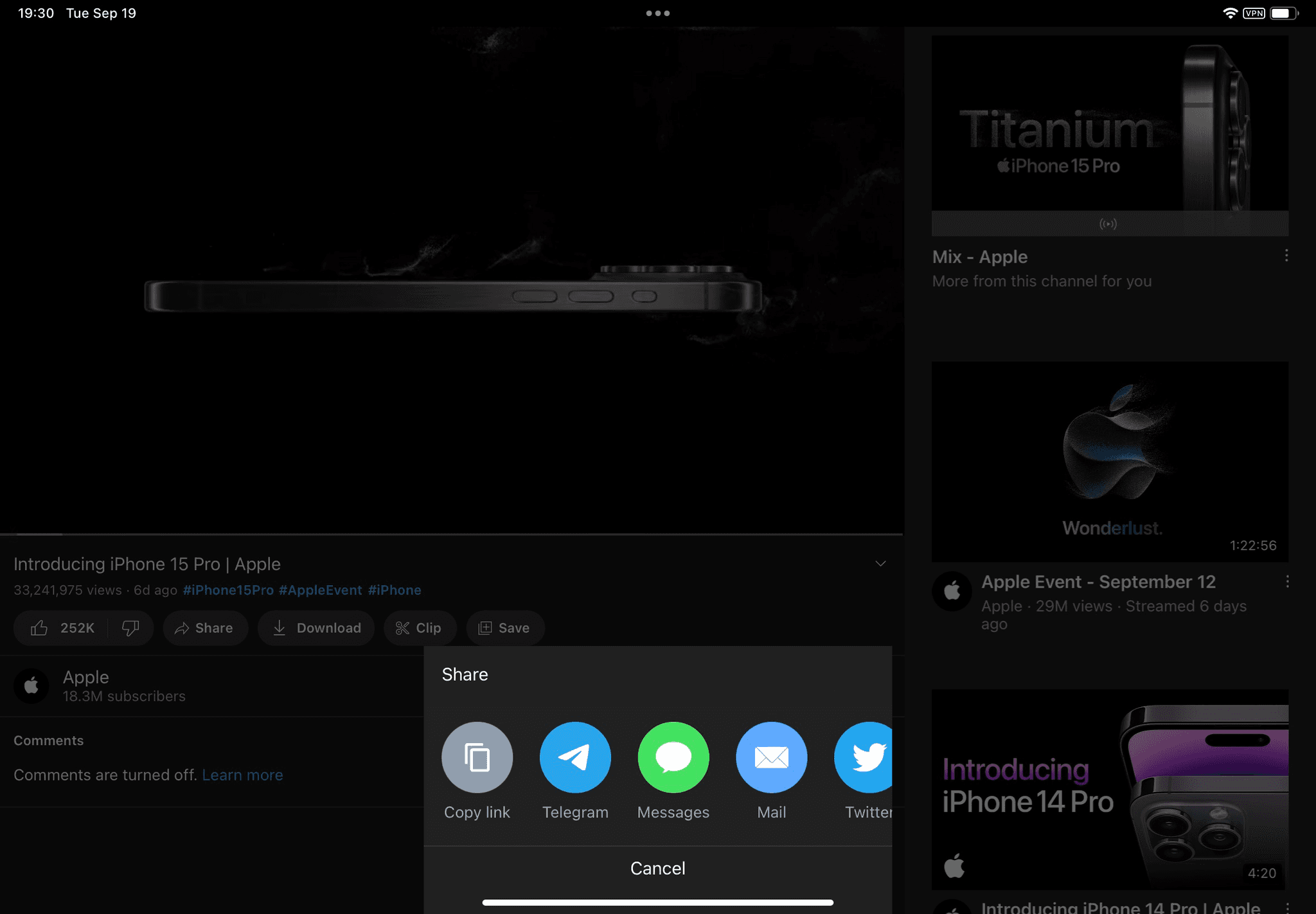Screen dimensions: 1316x914
Task: Open options menu for Mix - Apple
Action: (x=1286, y=256)
